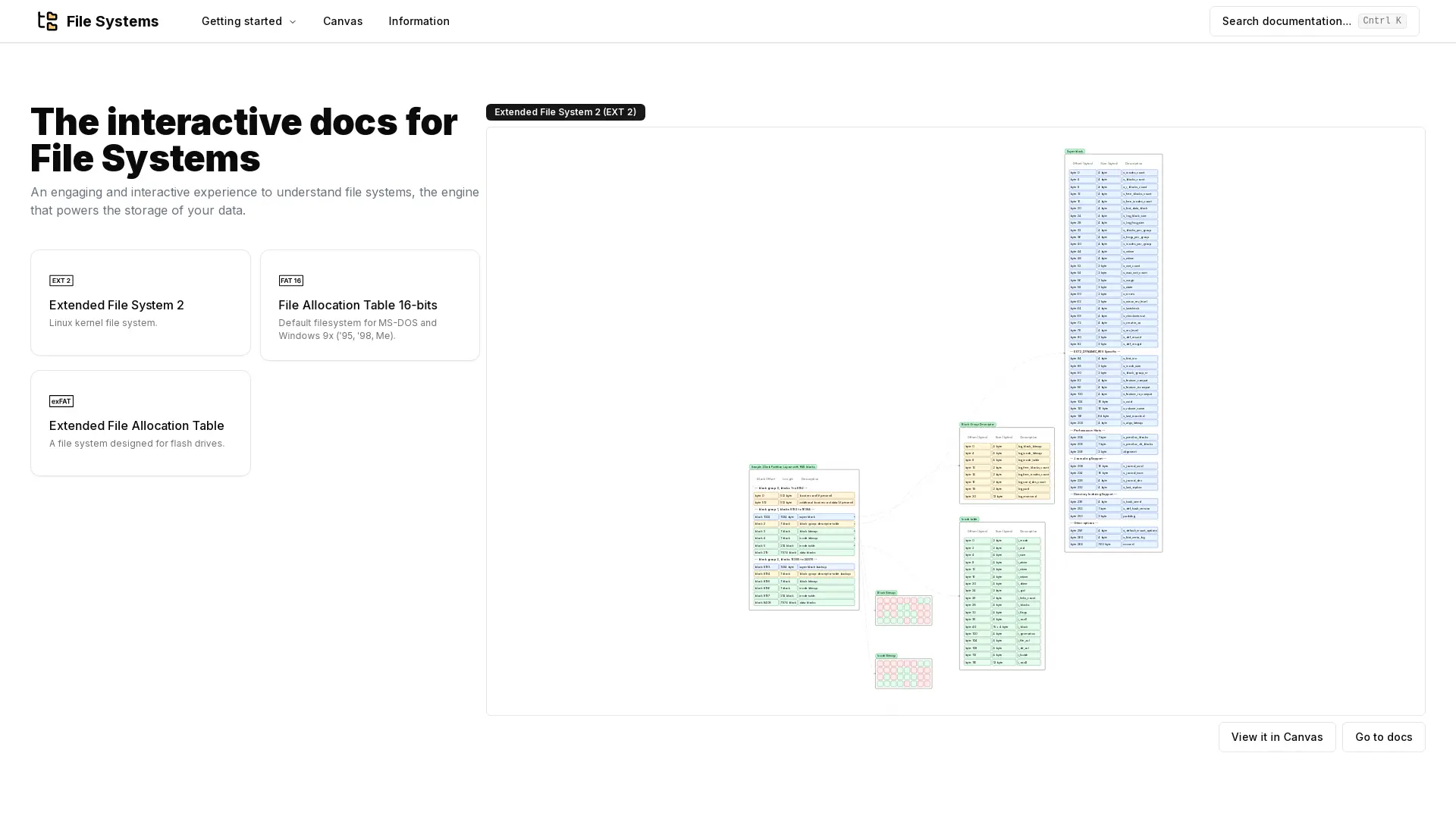Screen dimensions: 1456x819
Task: Open the File Allocation Table 16-bits card
Action: (x=370, y=305)
